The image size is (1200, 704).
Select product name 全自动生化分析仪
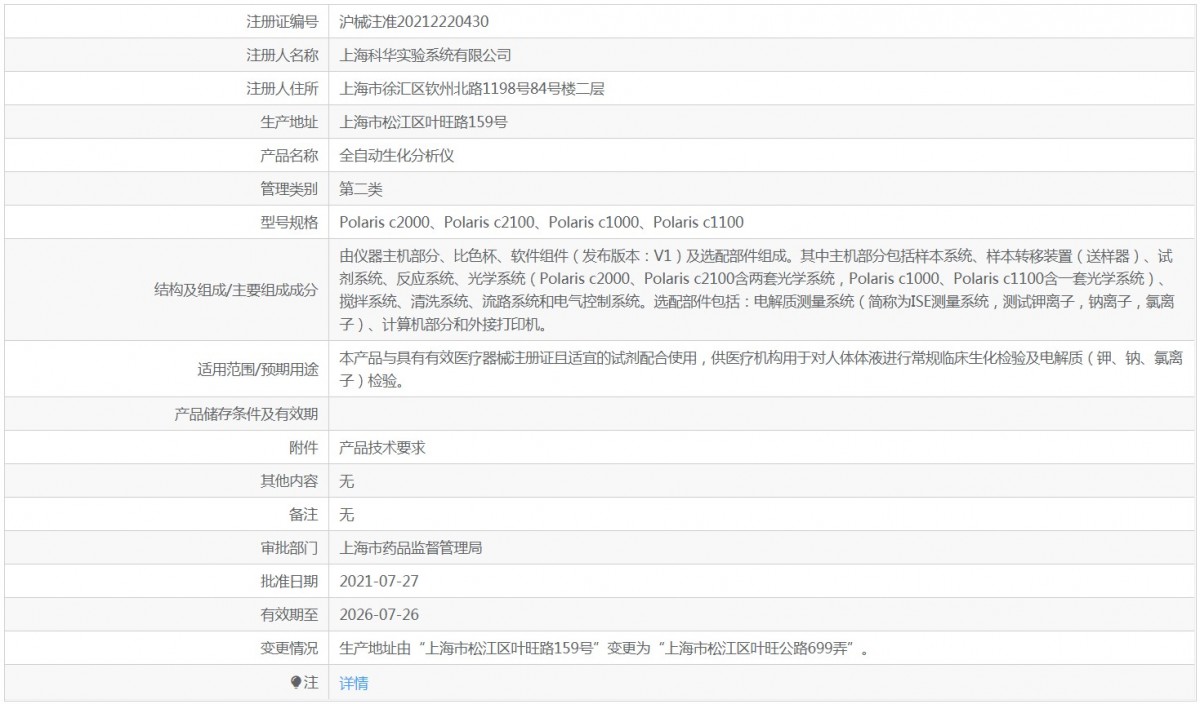pos(398,155)
